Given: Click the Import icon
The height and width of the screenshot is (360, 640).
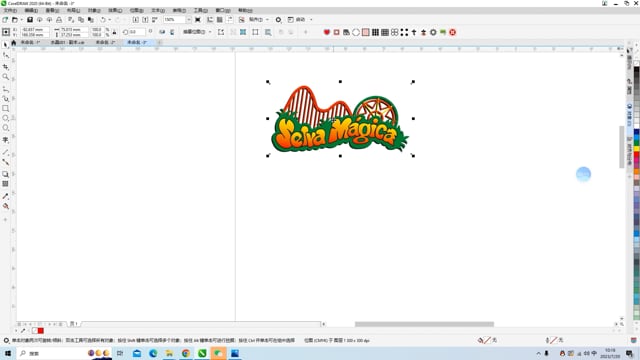Looking at the screenshot, I should [x=136, y=20].
